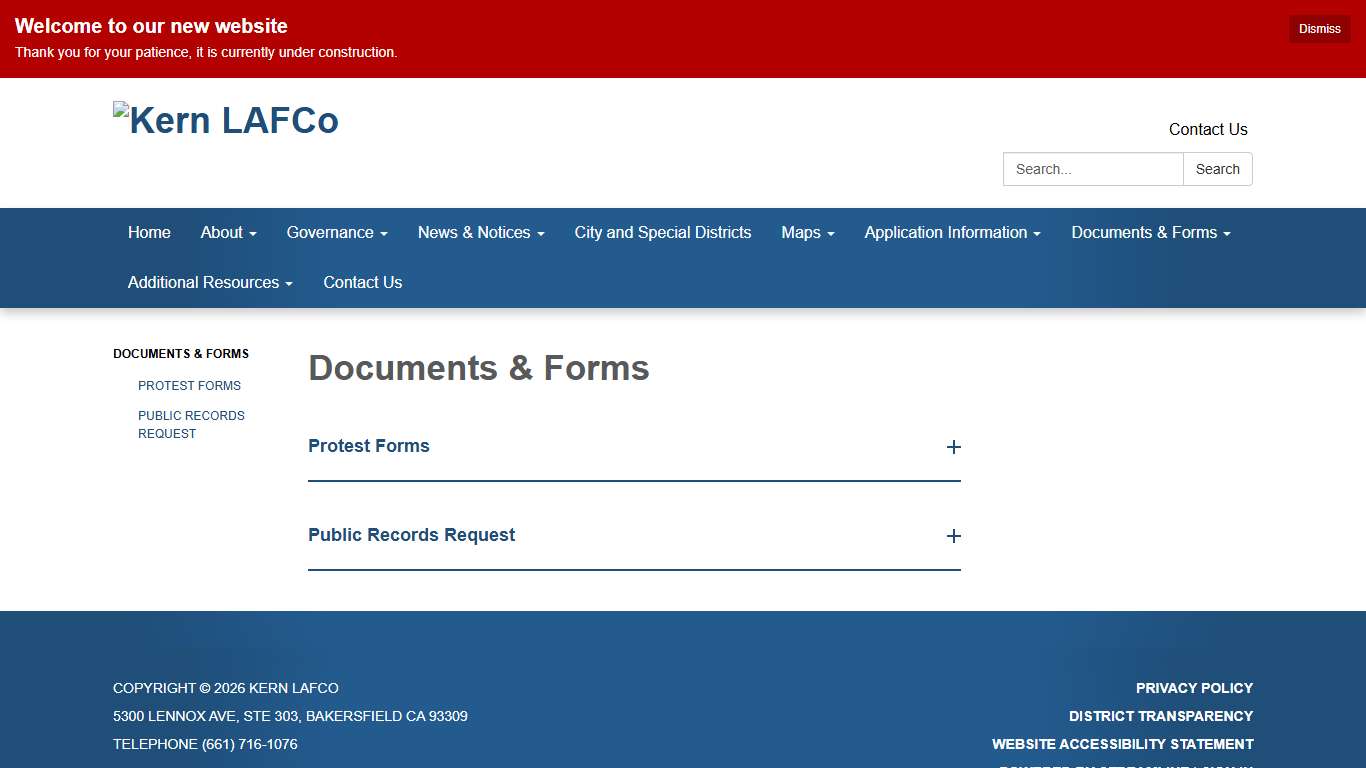Open the PUBLIC RECORDS REQUEST sidebar link
This screenshot has width=1366, height=768.
click(x=191, y=424)
